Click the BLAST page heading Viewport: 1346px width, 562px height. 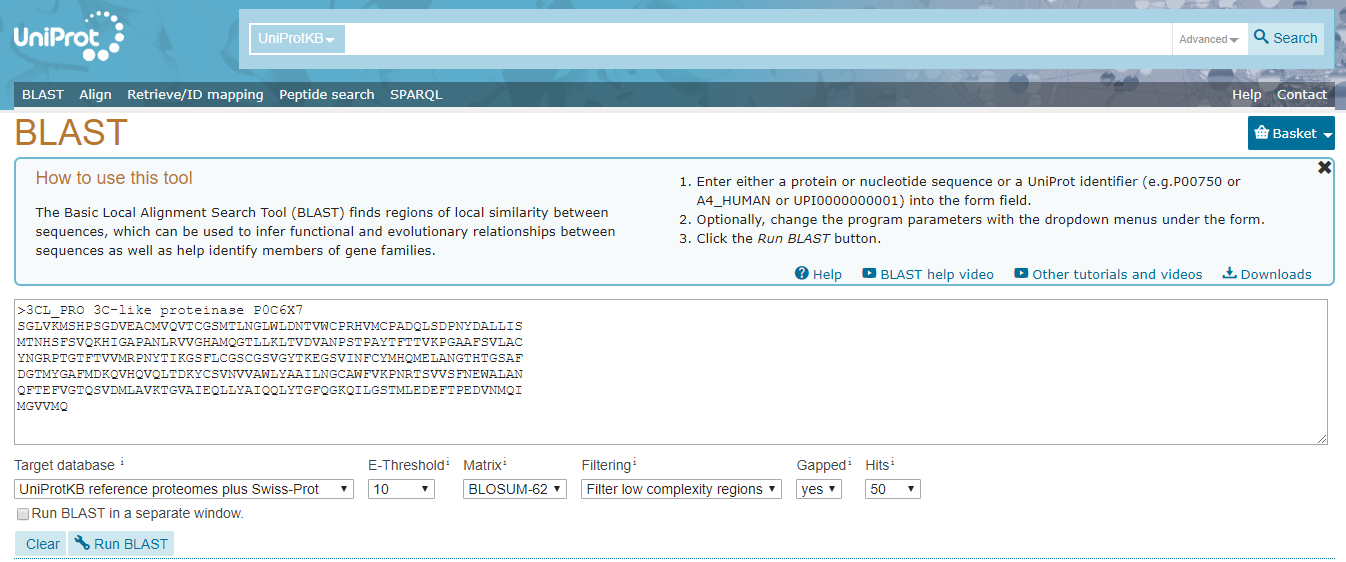click(71, 133)
